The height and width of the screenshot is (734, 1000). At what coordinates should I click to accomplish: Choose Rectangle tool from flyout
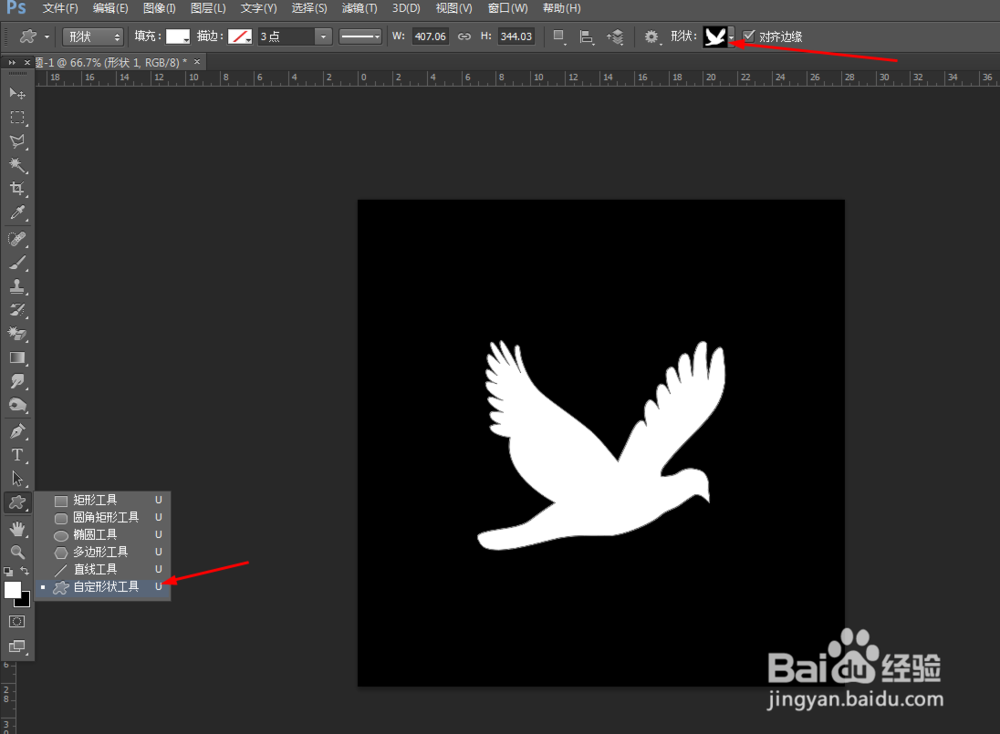[103, 500]
